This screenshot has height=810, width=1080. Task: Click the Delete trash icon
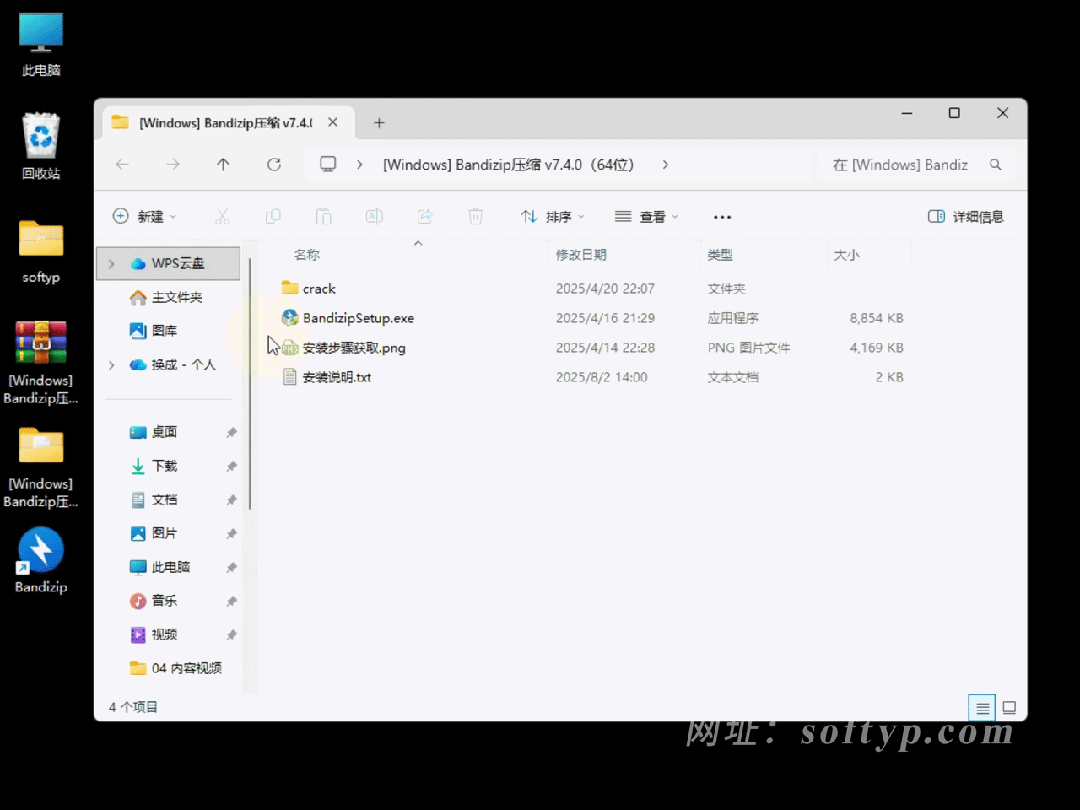pyautogui.click(x=475, y=217)
